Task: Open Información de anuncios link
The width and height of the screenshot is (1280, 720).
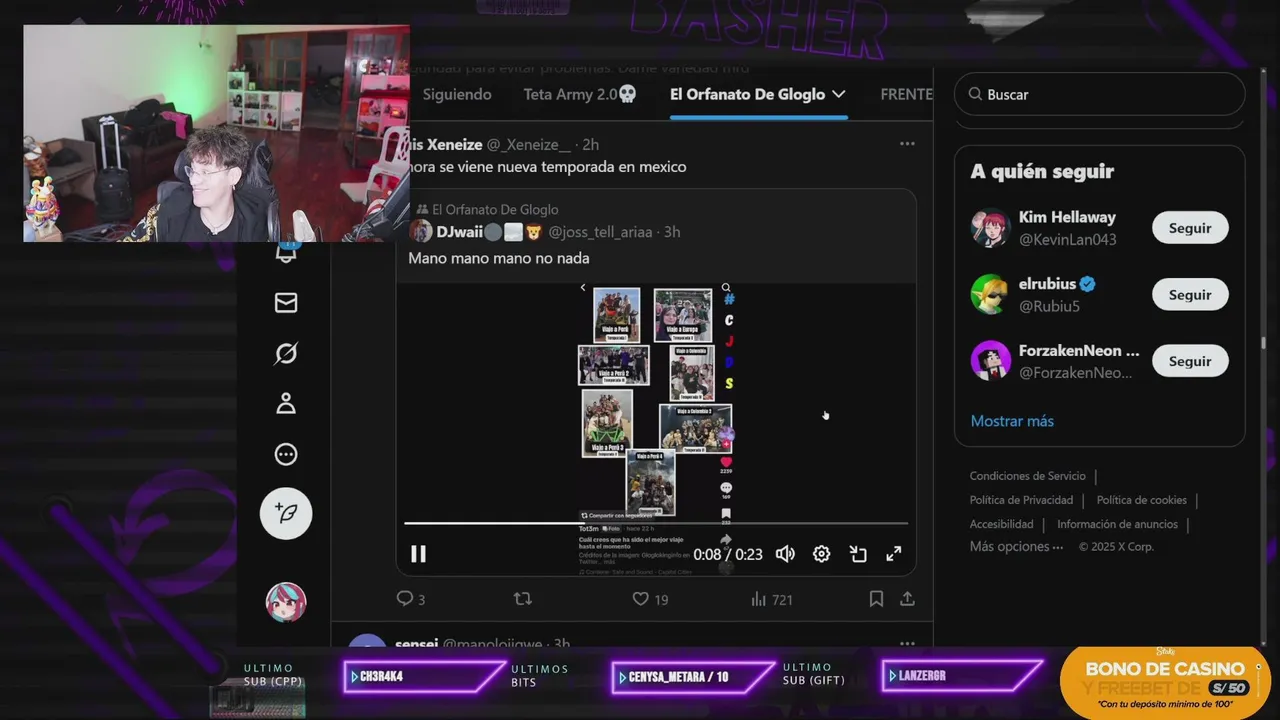Action: point(1117,524)
